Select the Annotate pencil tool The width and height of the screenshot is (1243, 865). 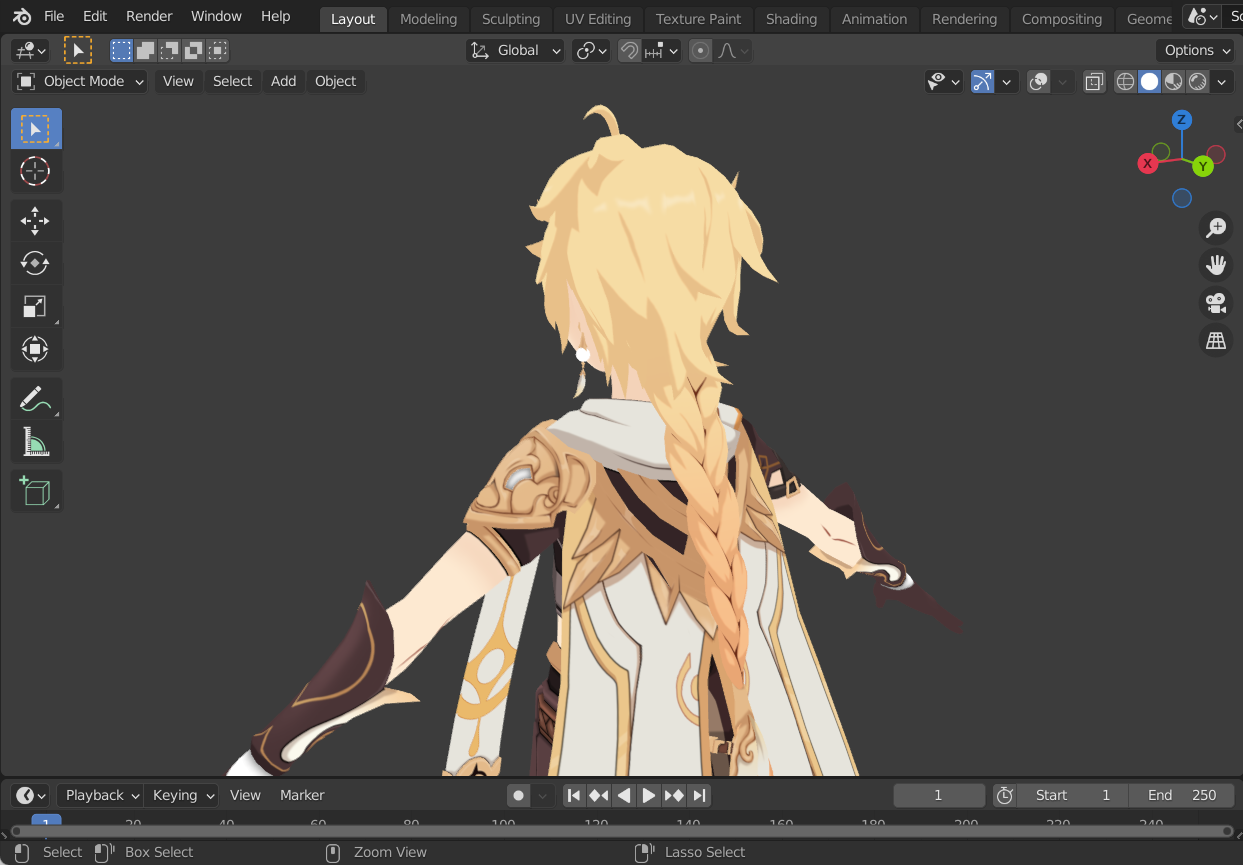point(36,399)
